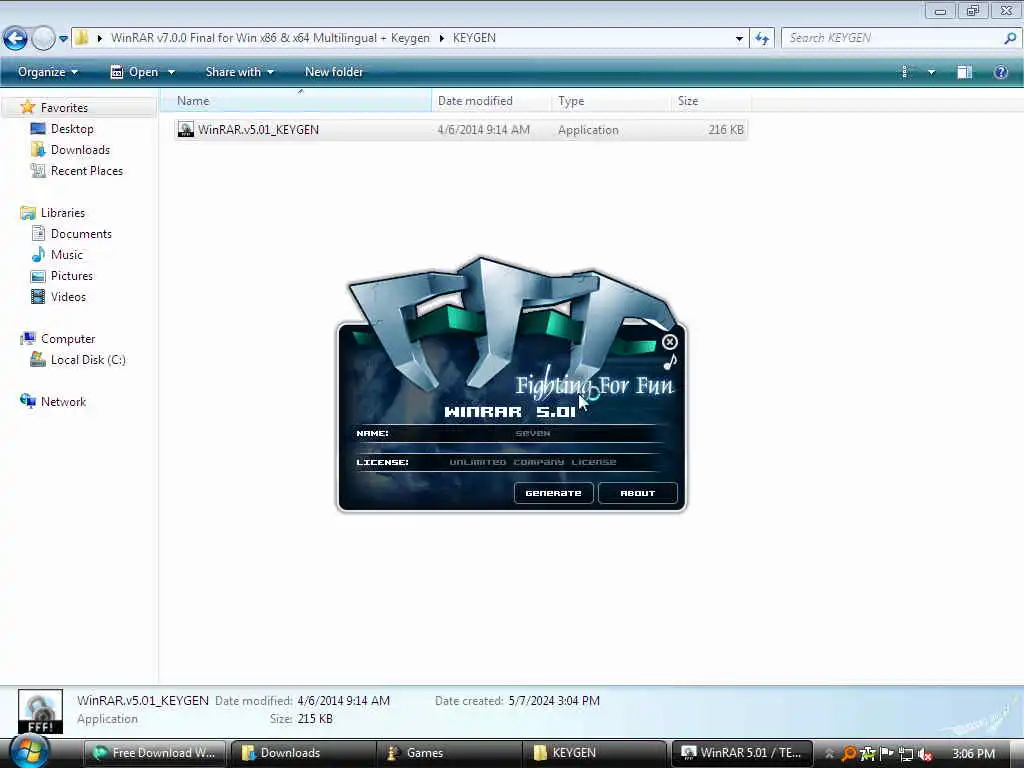Open the Pictures library

coord(72,276)
